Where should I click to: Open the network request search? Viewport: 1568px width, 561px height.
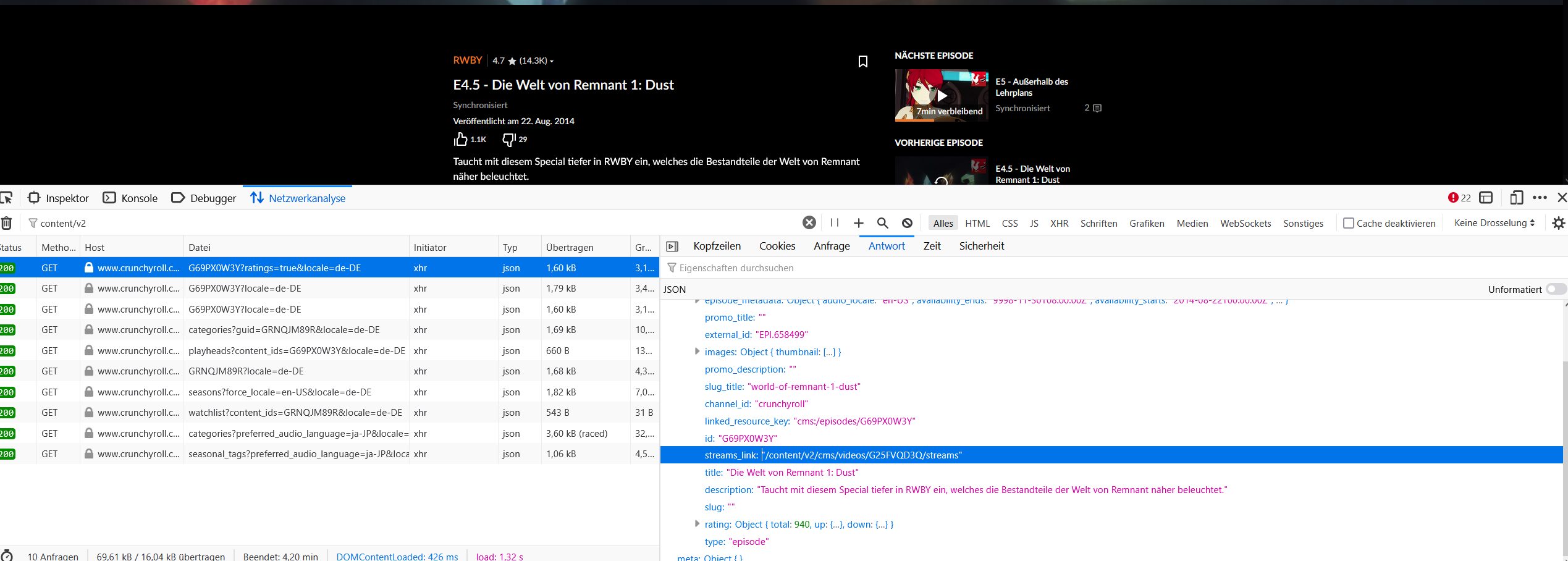[882, 223]
